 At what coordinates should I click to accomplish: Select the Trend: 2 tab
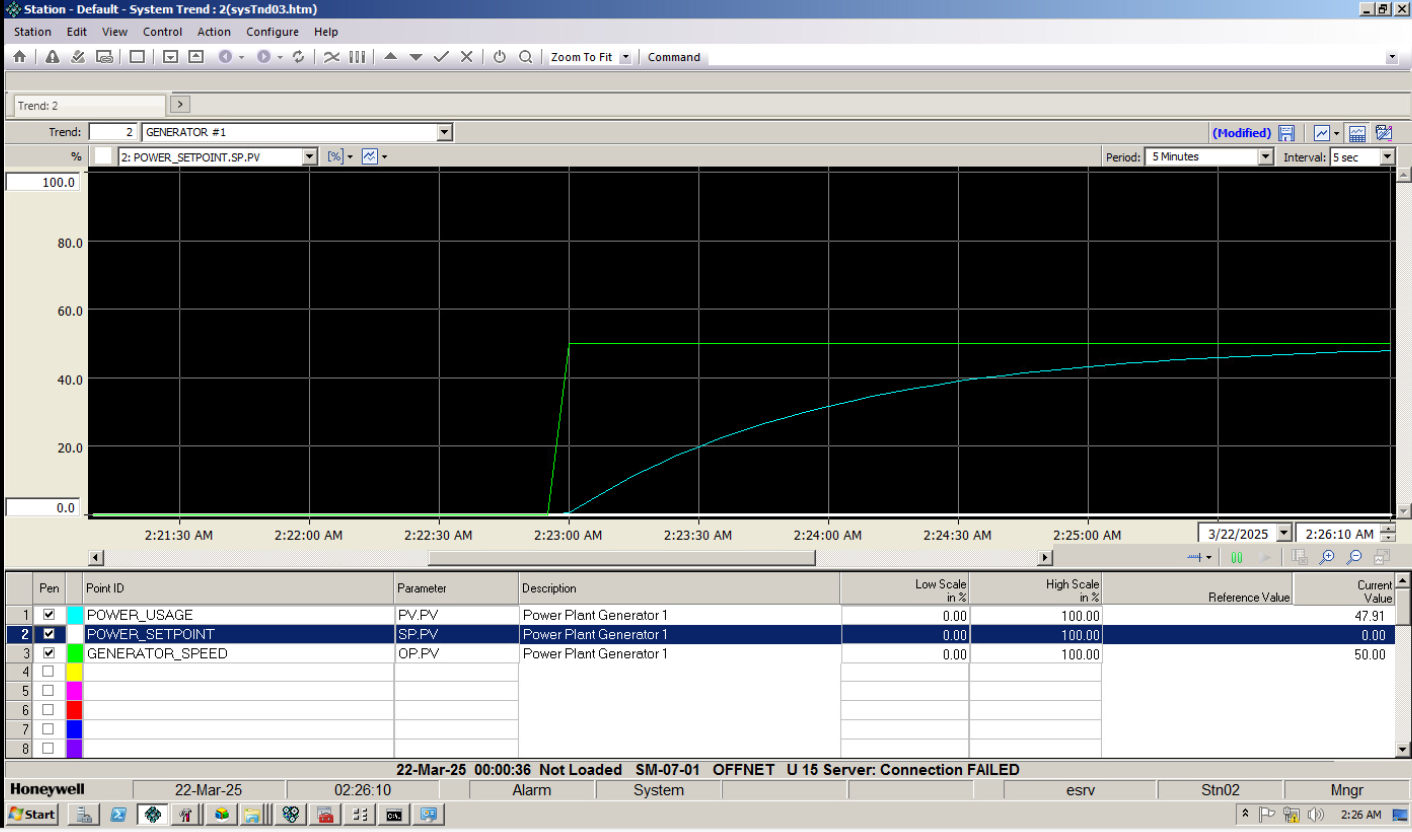coord(89,105)
